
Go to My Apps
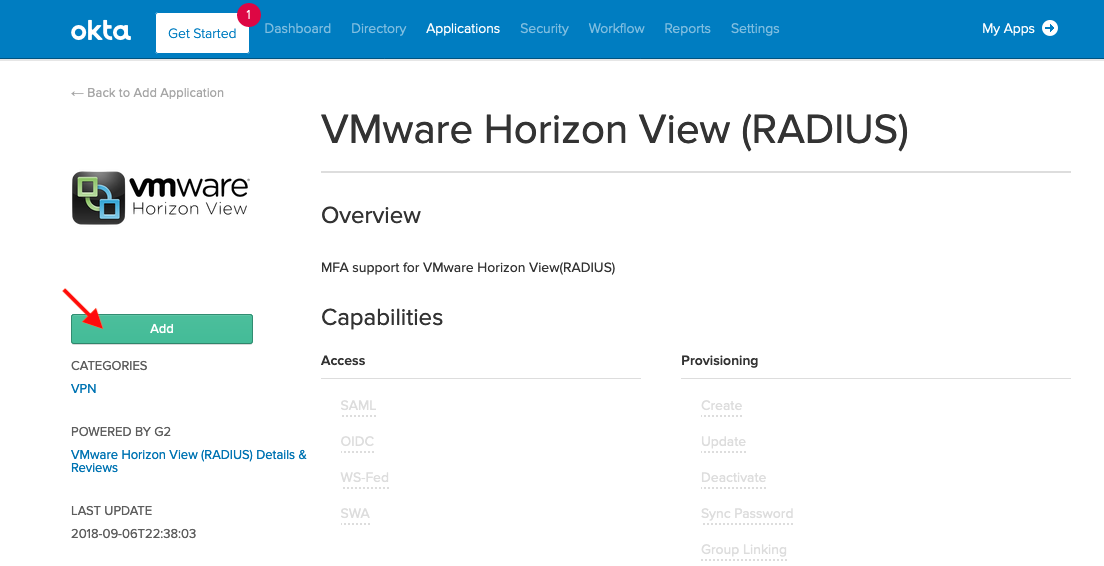point(1020,29)
